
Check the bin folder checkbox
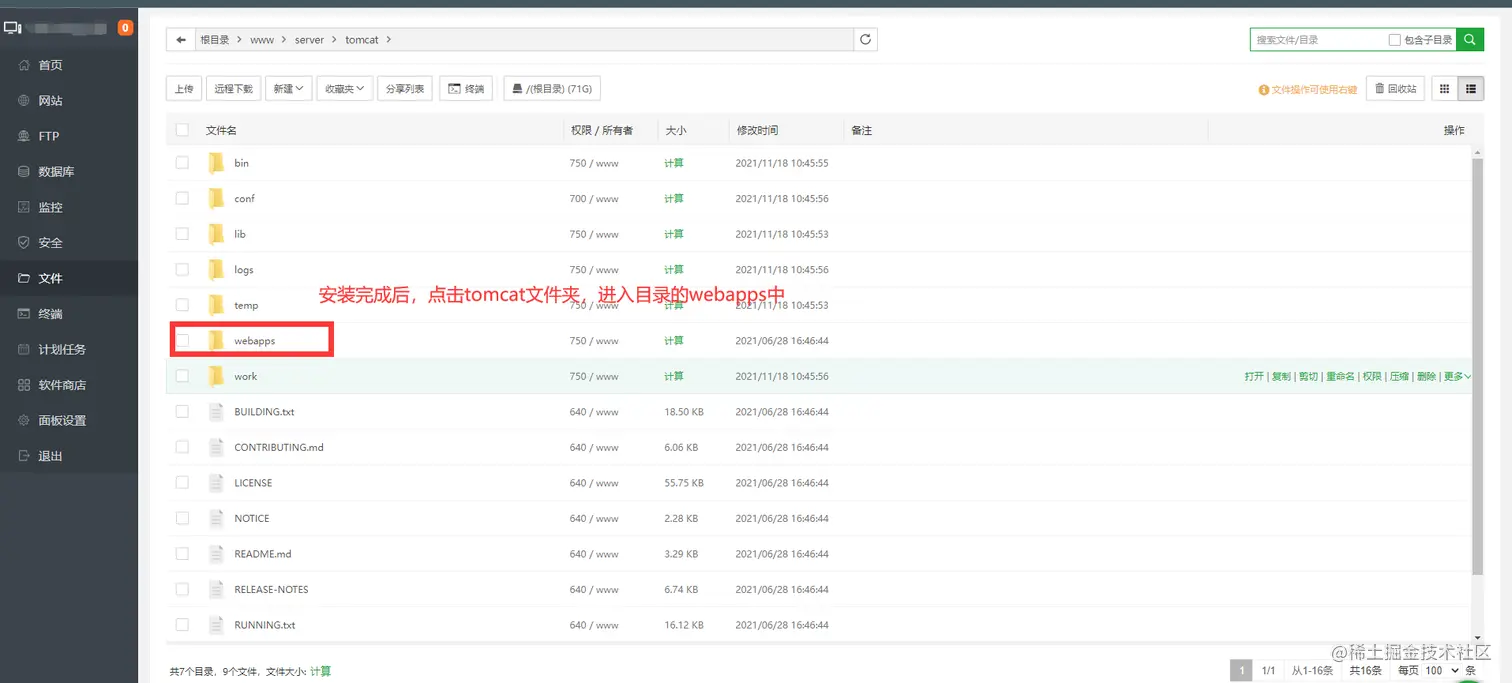(x=182, y=162)
